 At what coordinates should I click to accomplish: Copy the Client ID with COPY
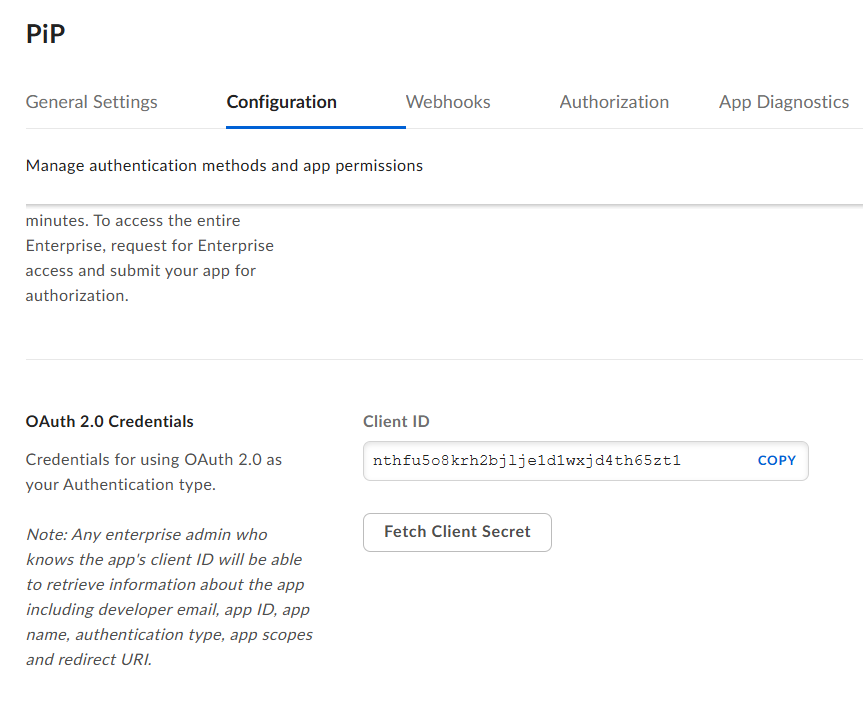click(x=777, y=461)
